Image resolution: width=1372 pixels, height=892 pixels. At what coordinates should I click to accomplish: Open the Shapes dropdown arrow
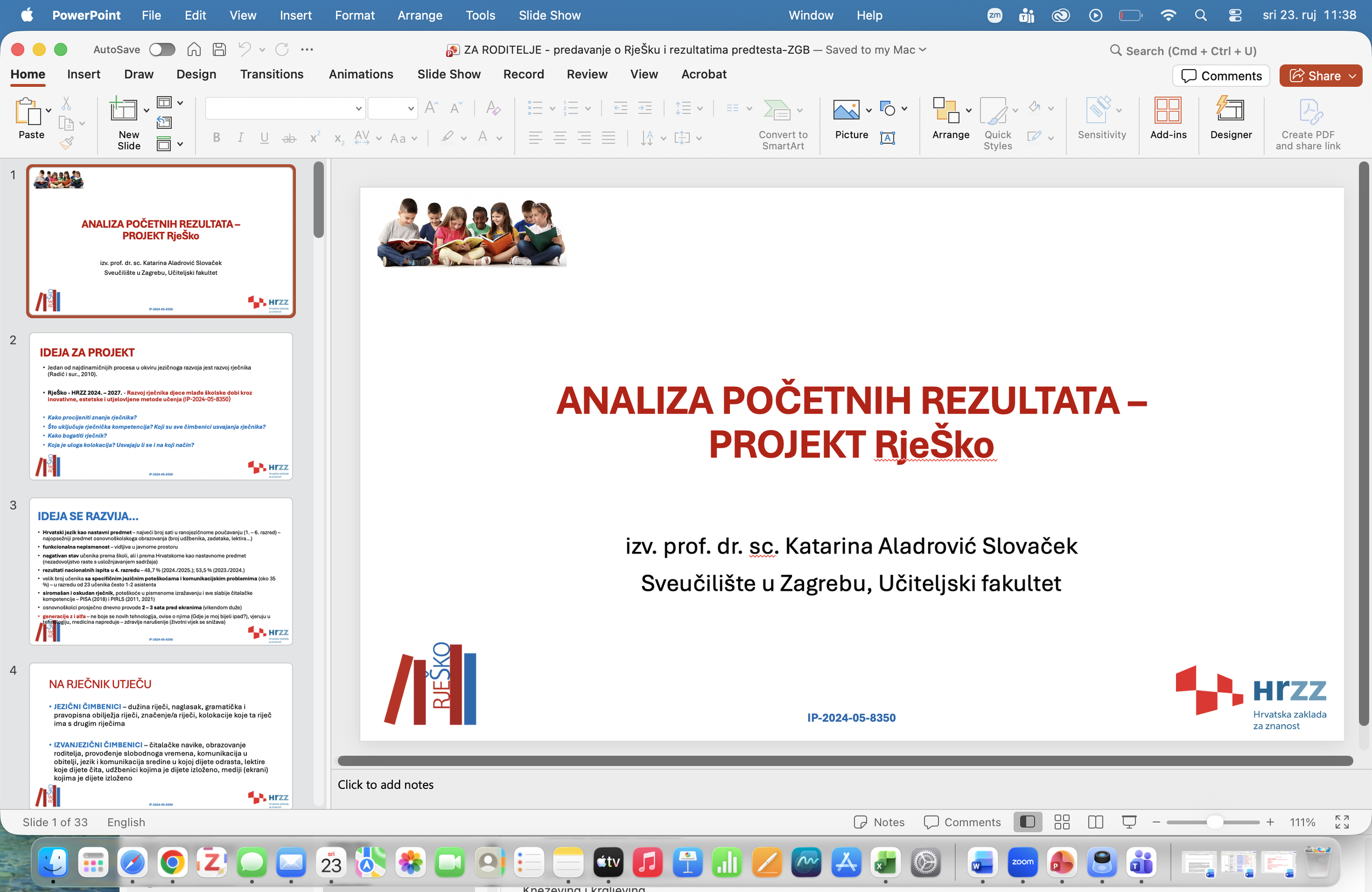[x=904, y=108]
